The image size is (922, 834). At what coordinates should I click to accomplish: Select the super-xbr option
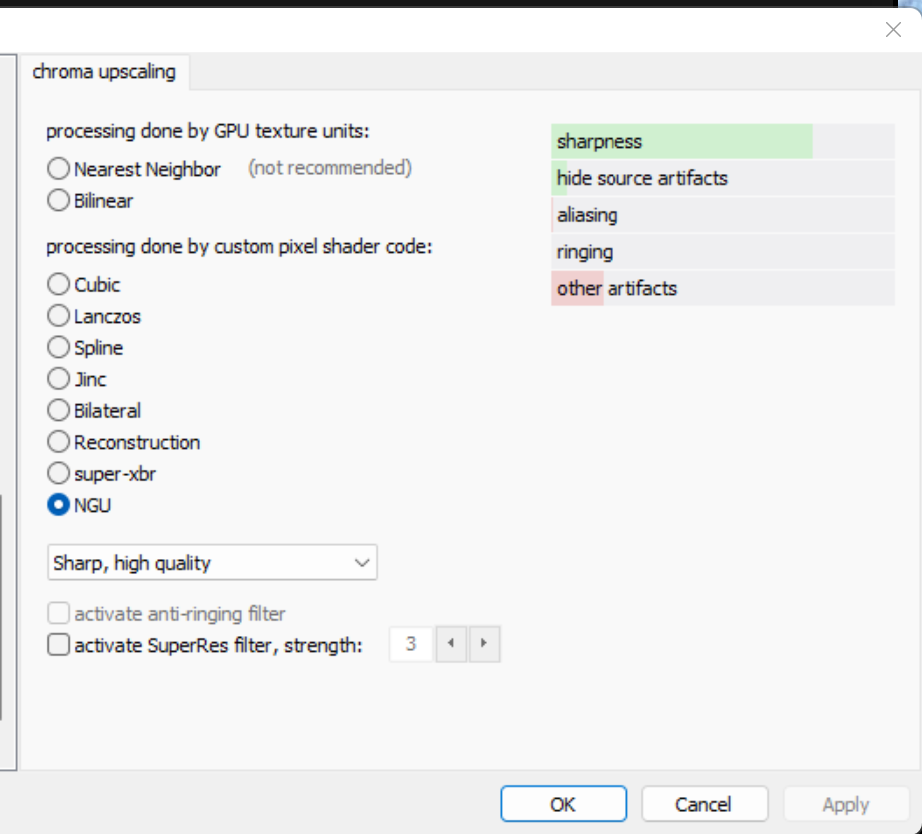[58, 473]
